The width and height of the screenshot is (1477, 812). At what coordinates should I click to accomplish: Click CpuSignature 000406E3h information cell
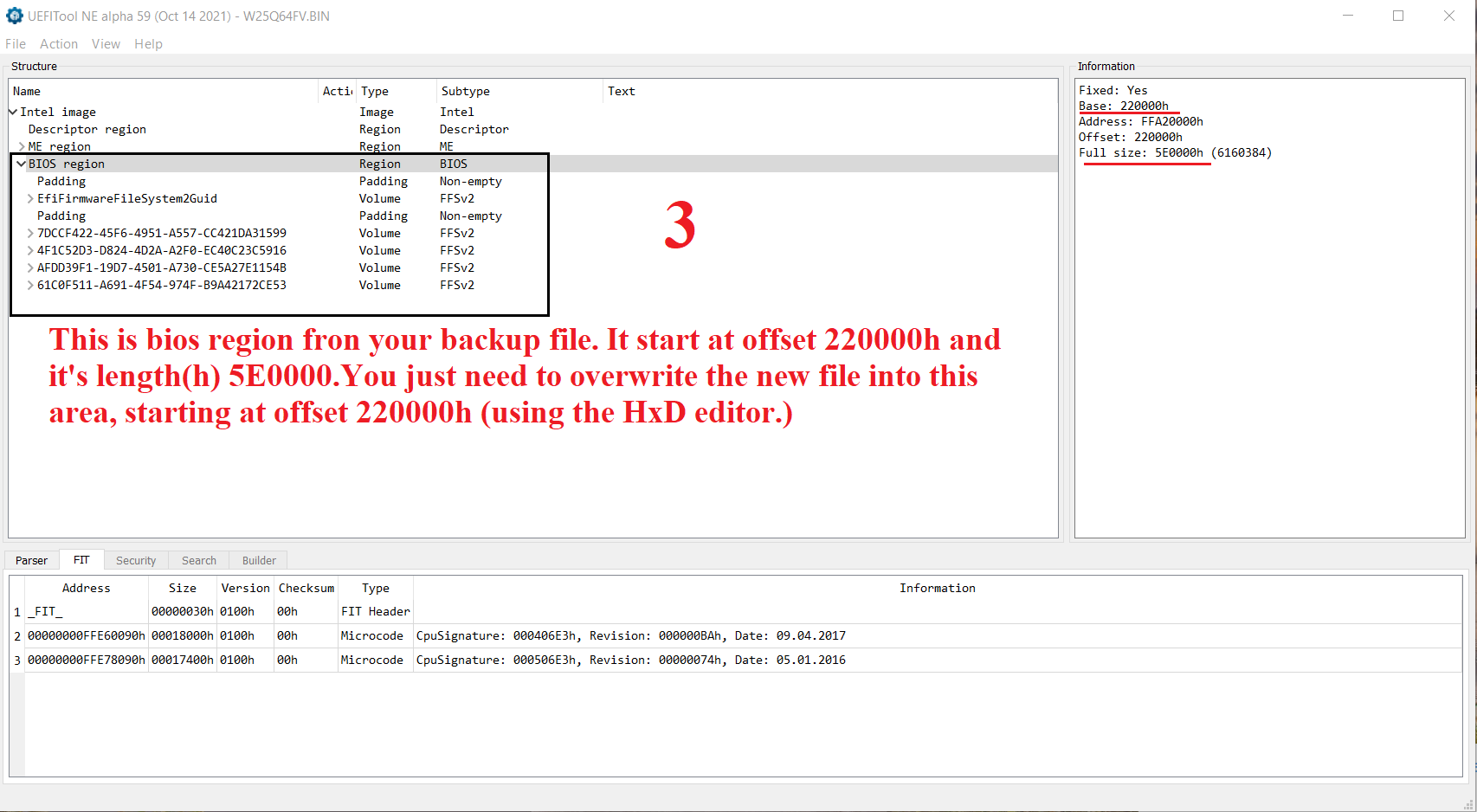coord(938,635)
